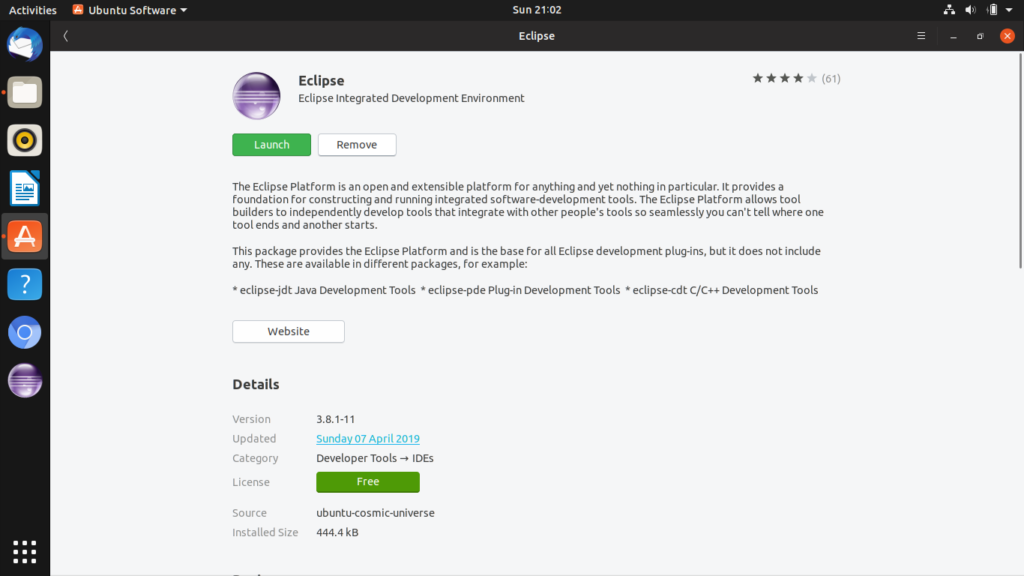This screenshot has height=576, width=1024.
Task: Click the Eclipse app title heading
Action: pos(321,80)
